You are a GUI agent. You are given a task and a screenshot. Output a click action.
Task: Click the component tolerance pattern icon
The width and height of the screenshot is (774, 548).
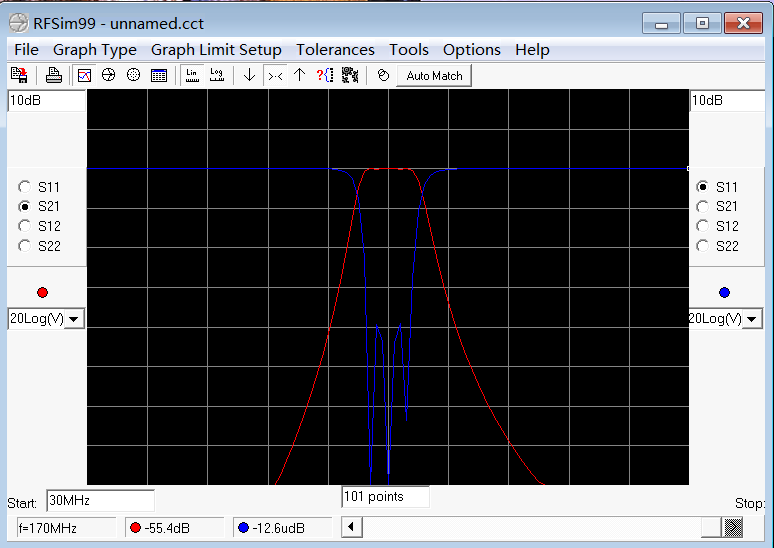(x=350, y=75)
